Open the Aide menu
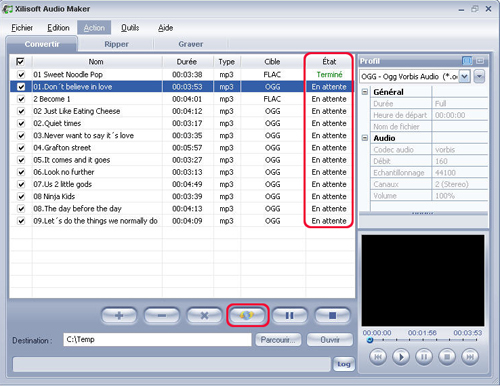 point(165,28)
